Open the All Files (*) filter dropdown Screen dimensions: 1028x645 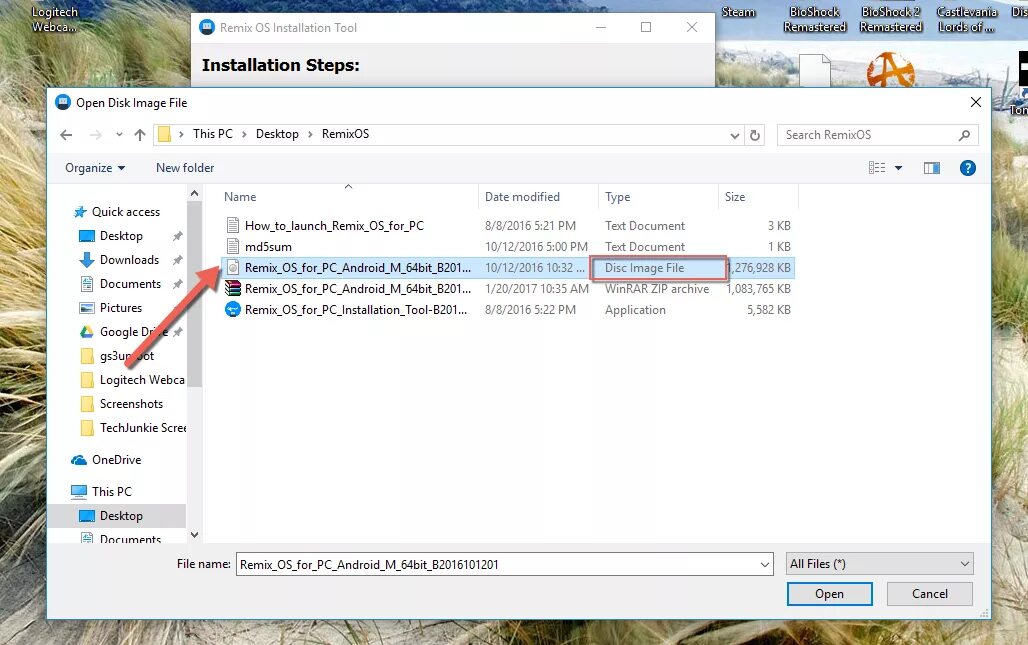[879, 564]
